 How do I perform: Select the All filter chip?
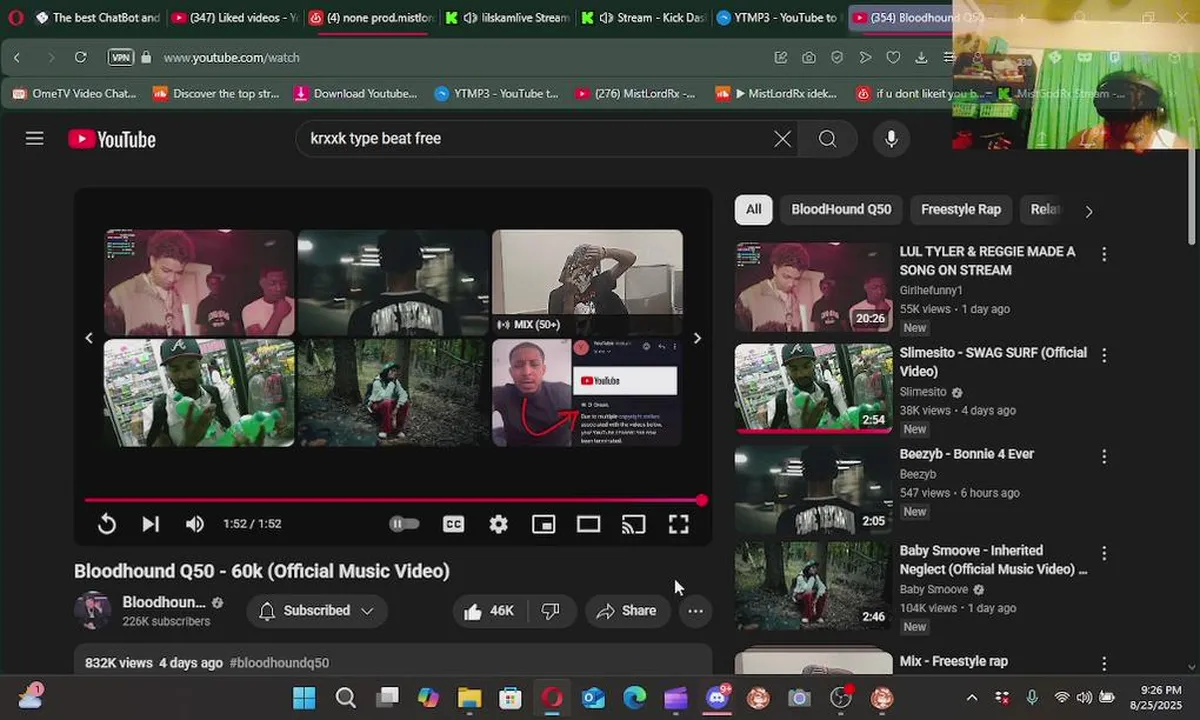(x=753, y=210)
